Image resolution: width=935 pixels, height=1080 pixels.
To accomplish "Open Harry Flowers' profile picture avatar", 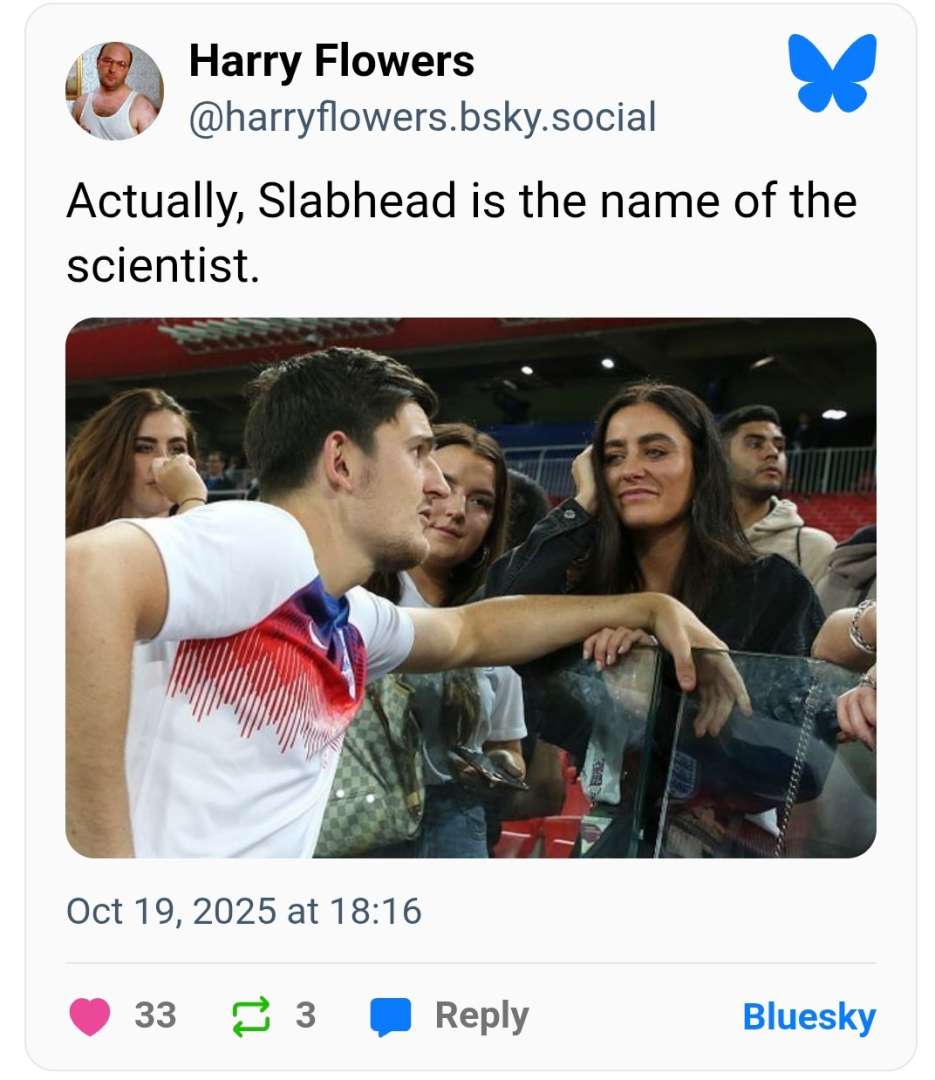I will (114, 91).
